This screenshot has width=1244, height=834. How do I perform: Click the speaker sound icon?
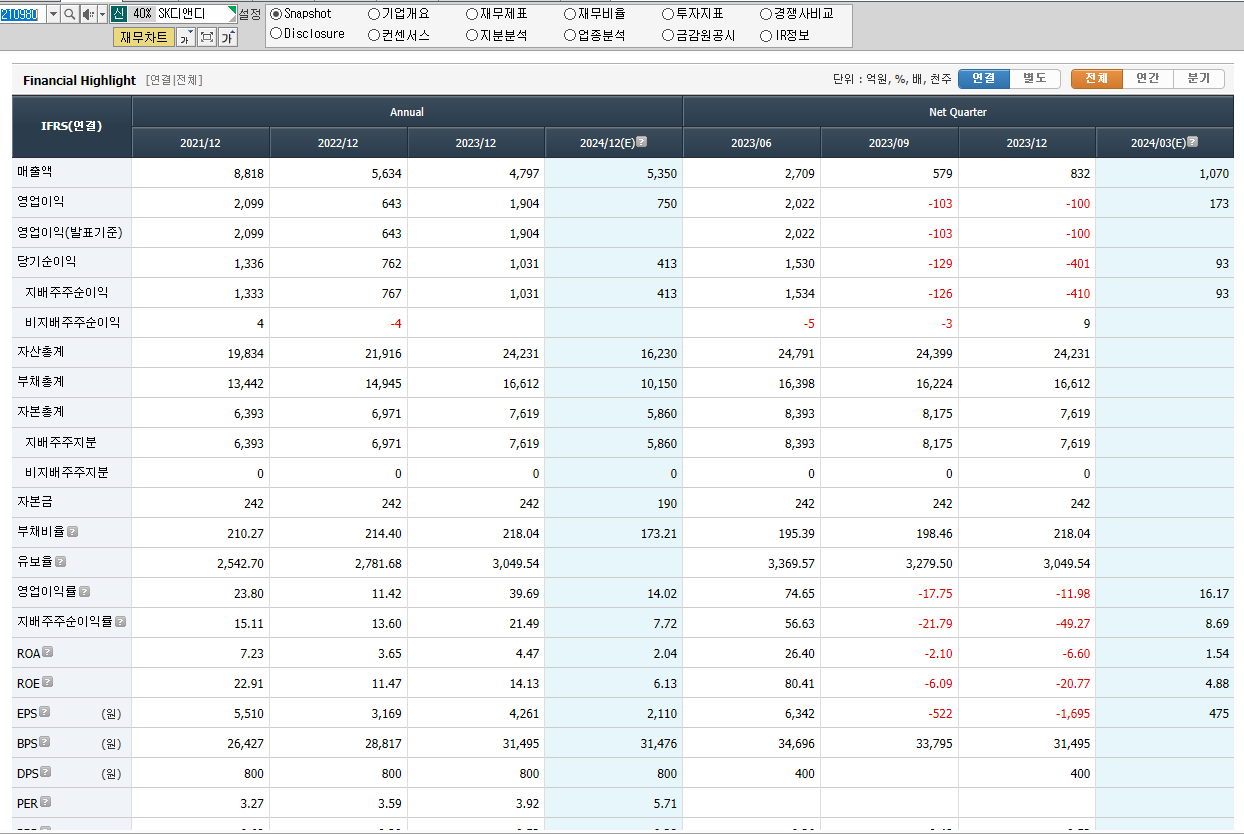click(87, 14)
